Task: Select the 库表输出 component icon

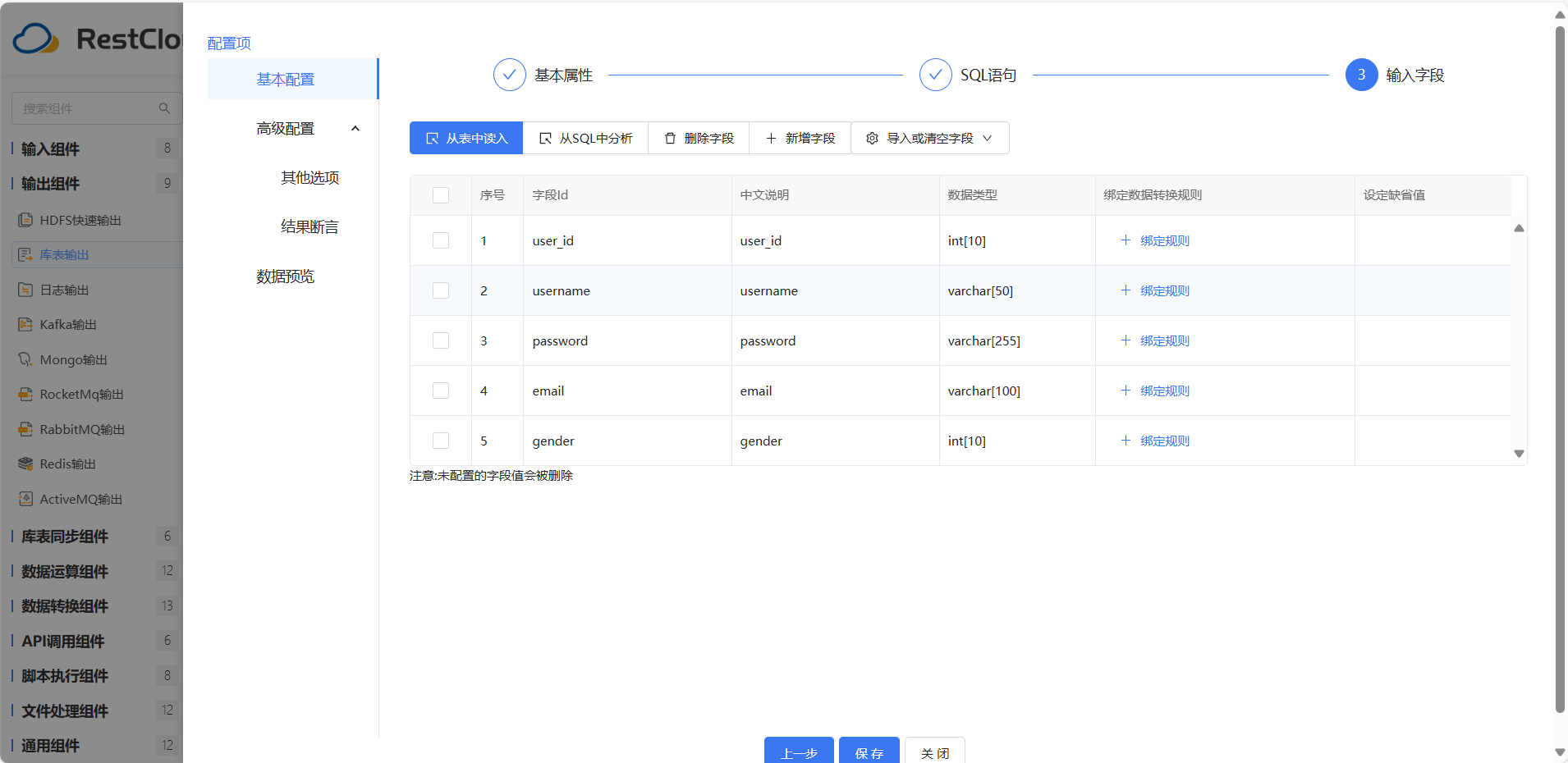Action: [x=25, y=254]
